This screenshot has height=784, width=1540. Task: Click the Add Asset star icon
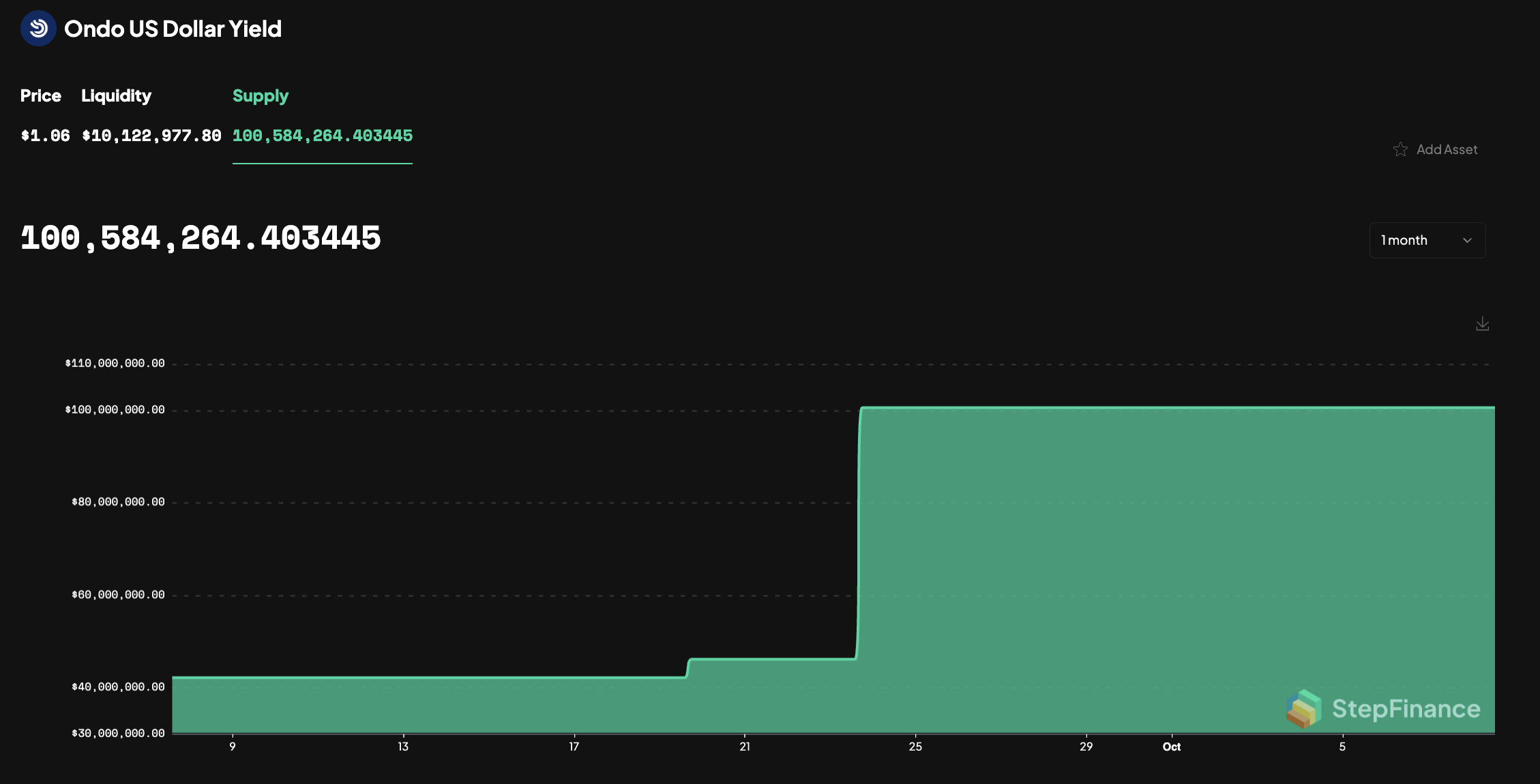(1400, 149)
